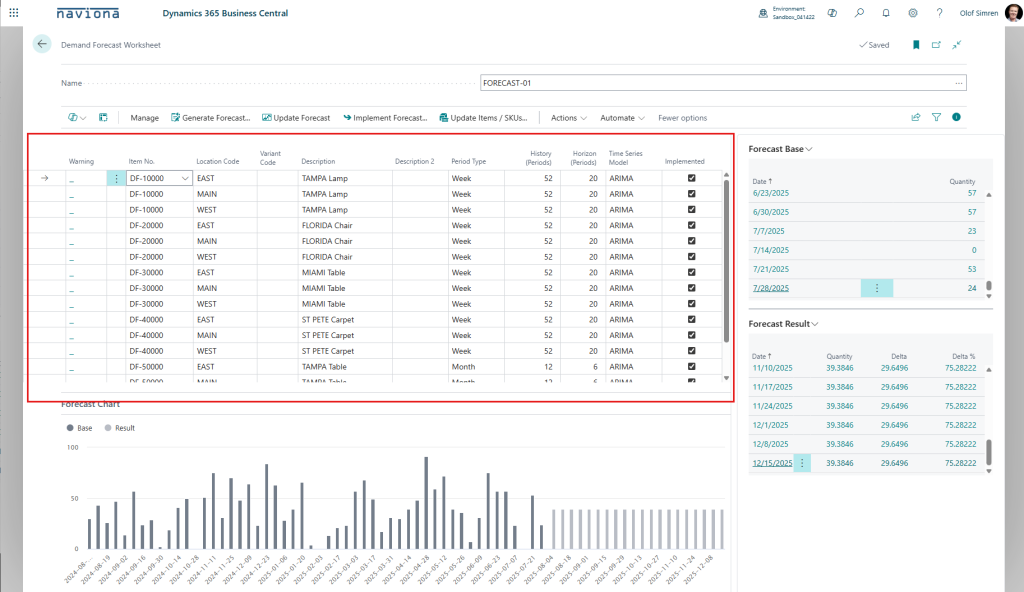Viewport: 1024px width, 592px height.
Task: Open the Actions menu
Action: (569, 118)
